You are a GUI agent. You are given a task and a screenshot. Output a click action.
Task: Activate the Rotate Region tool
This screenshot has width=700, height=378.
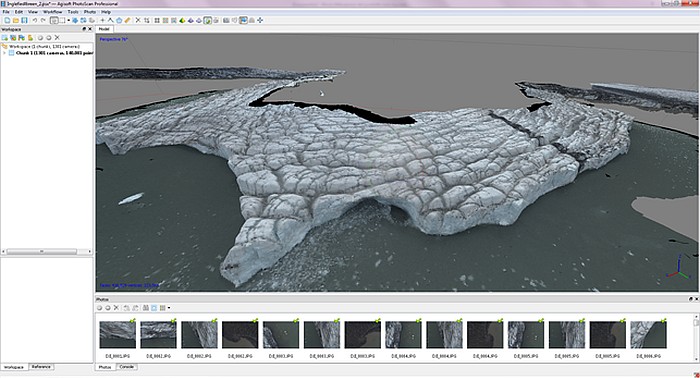92,20
